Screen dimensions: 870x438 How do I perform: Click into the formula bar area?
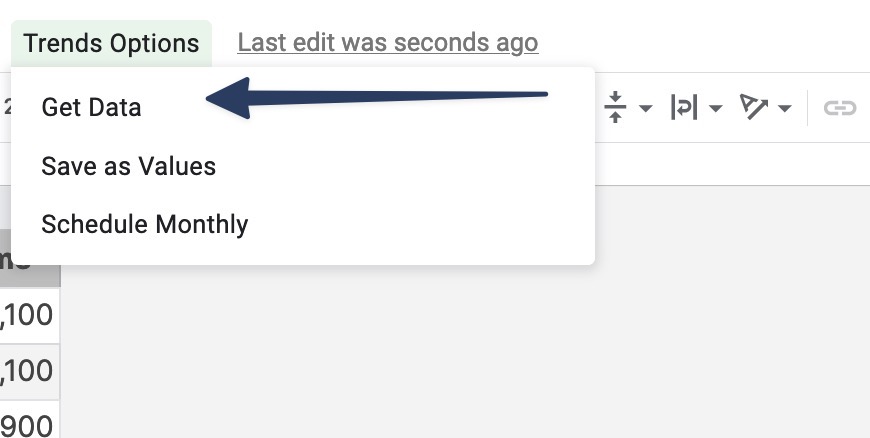pyautogui.click(x=732, y=164)
